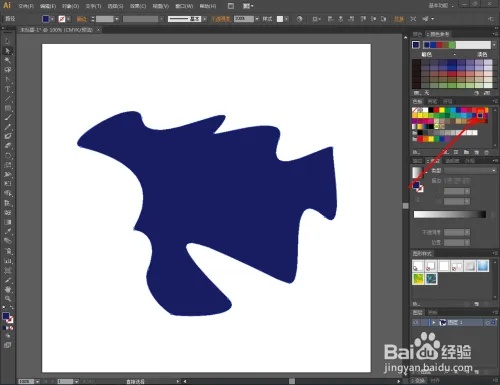Click the black-to-white gradient slider bar
Image resolution: width=500 pixels, height=385 pixels.
450,214
